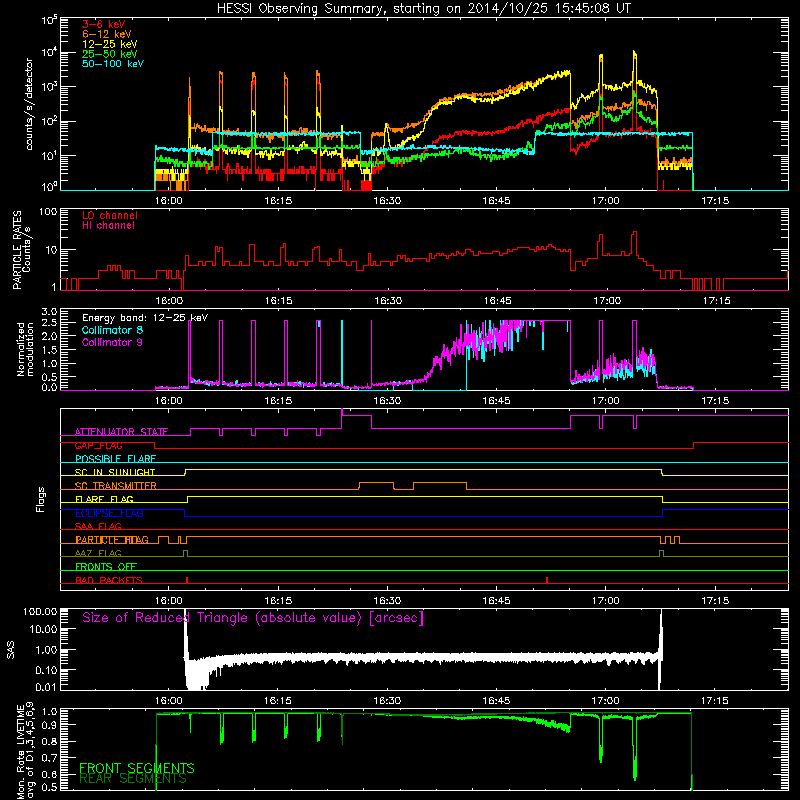Select the Collimator 8 legend entry

pos(112,330)
